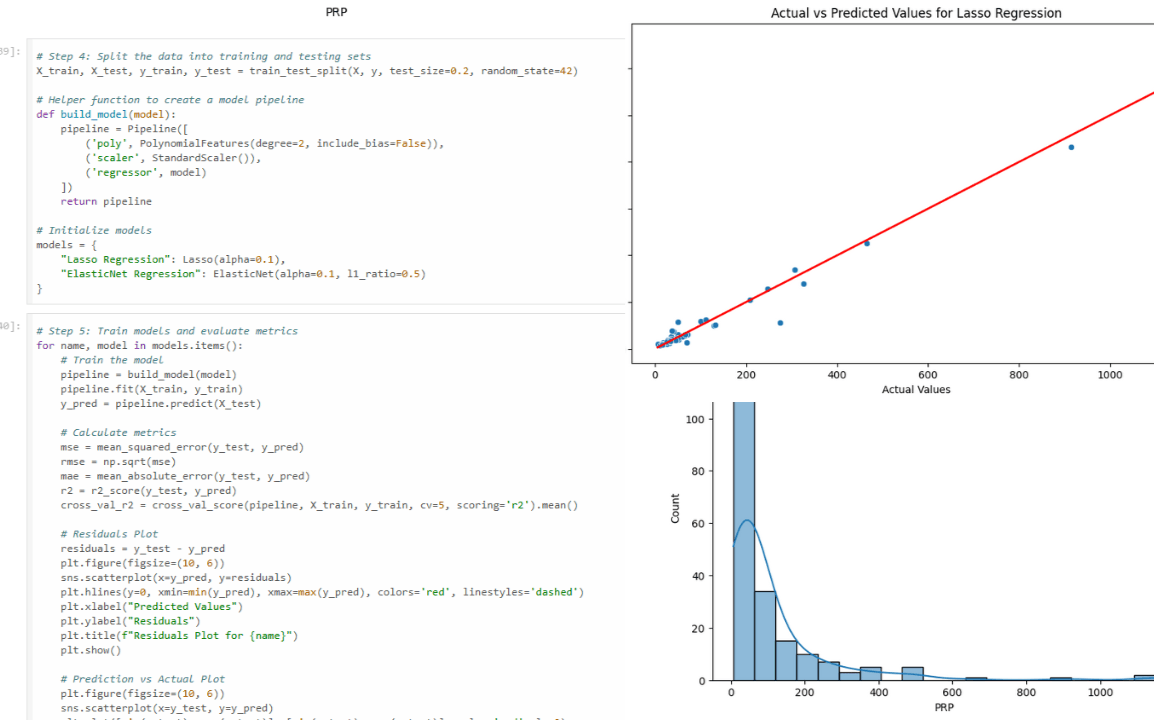Image resolution: width=1154 pixels, height=720 pixels.
Task: Click the '# Step 4: Split the data' comment
Action: 204,56
